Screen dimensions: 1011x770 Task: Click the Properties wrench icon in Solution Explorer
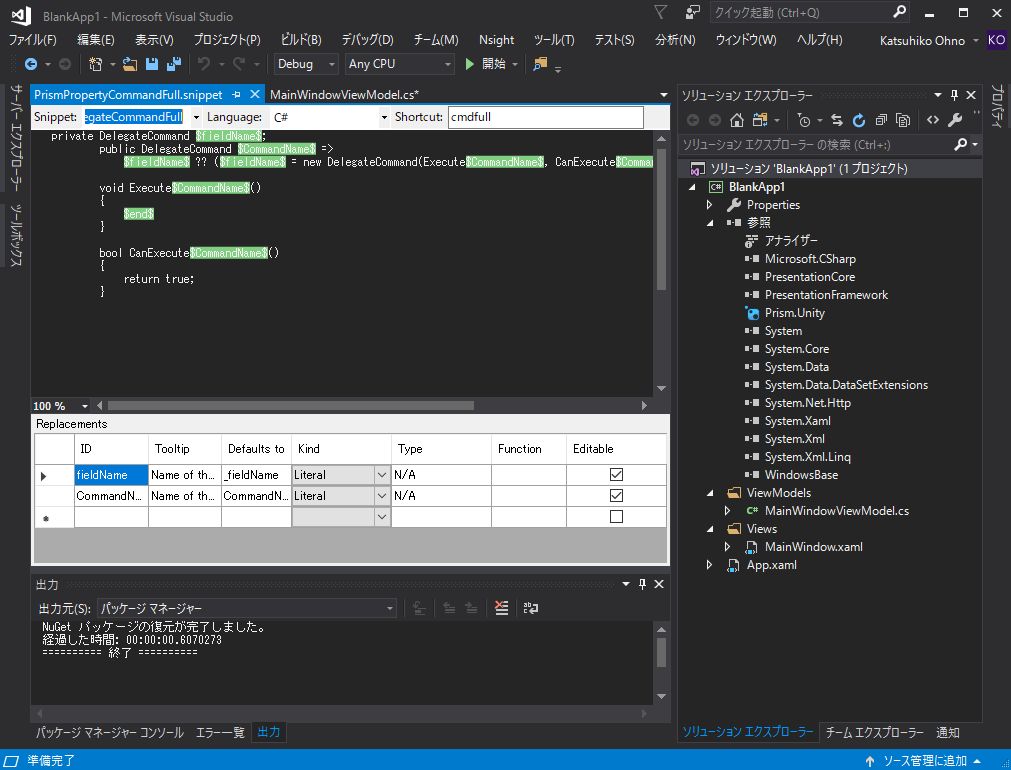(x=955, y=120)
